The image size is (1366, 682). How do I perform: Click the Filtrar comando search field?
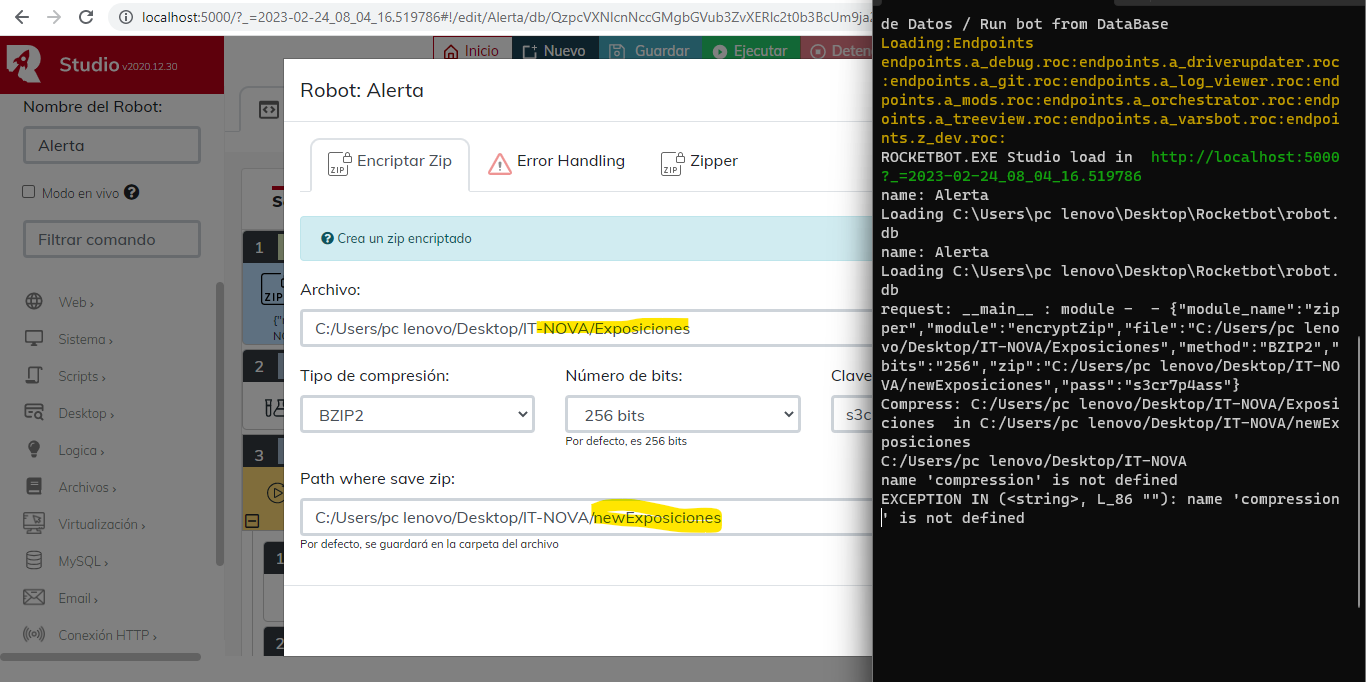[x=111, y=239]
